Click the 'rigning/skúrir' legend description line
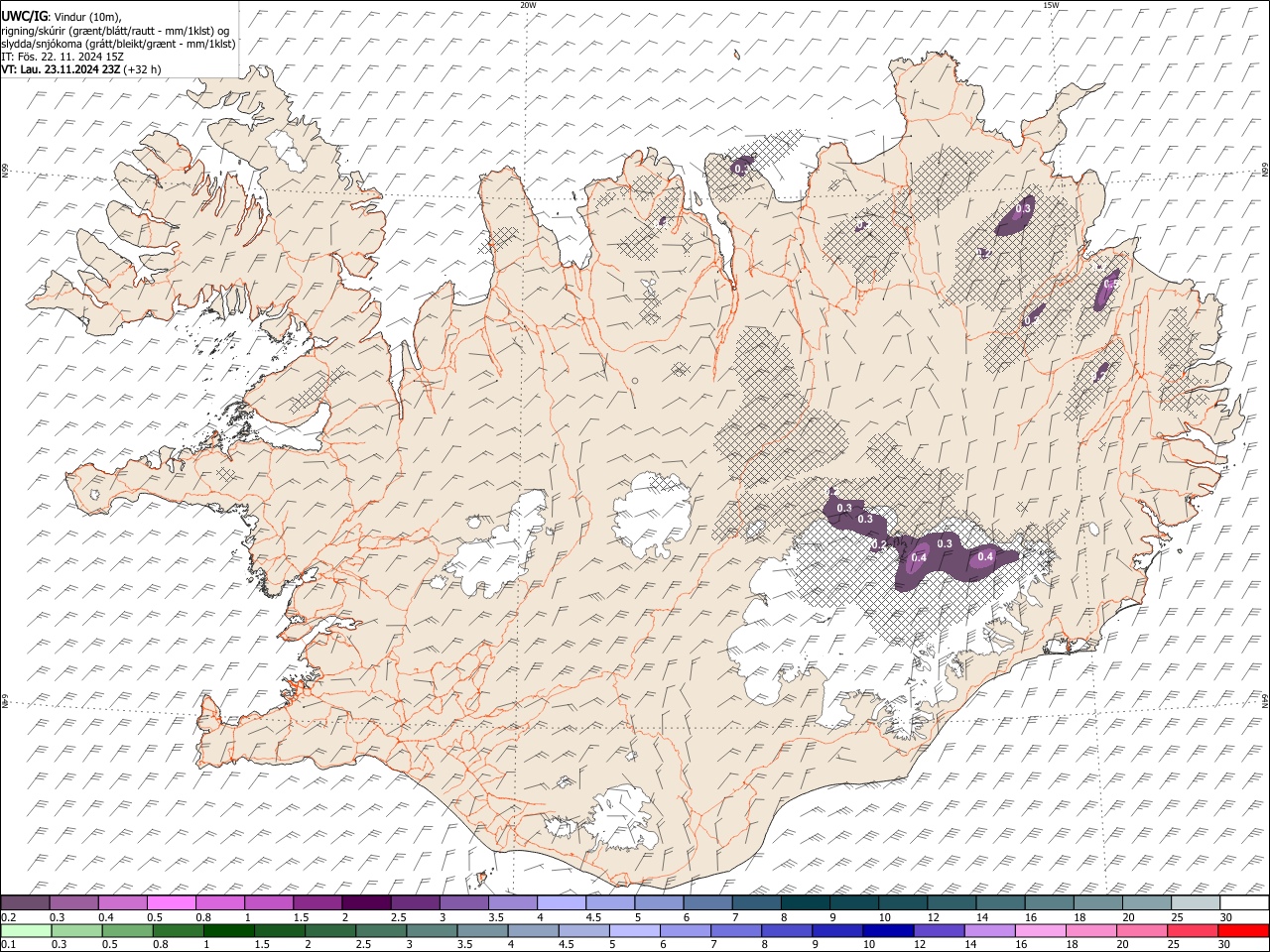Image resolution: width=1270 pixels, height=952 pixels. click(115, 30)
